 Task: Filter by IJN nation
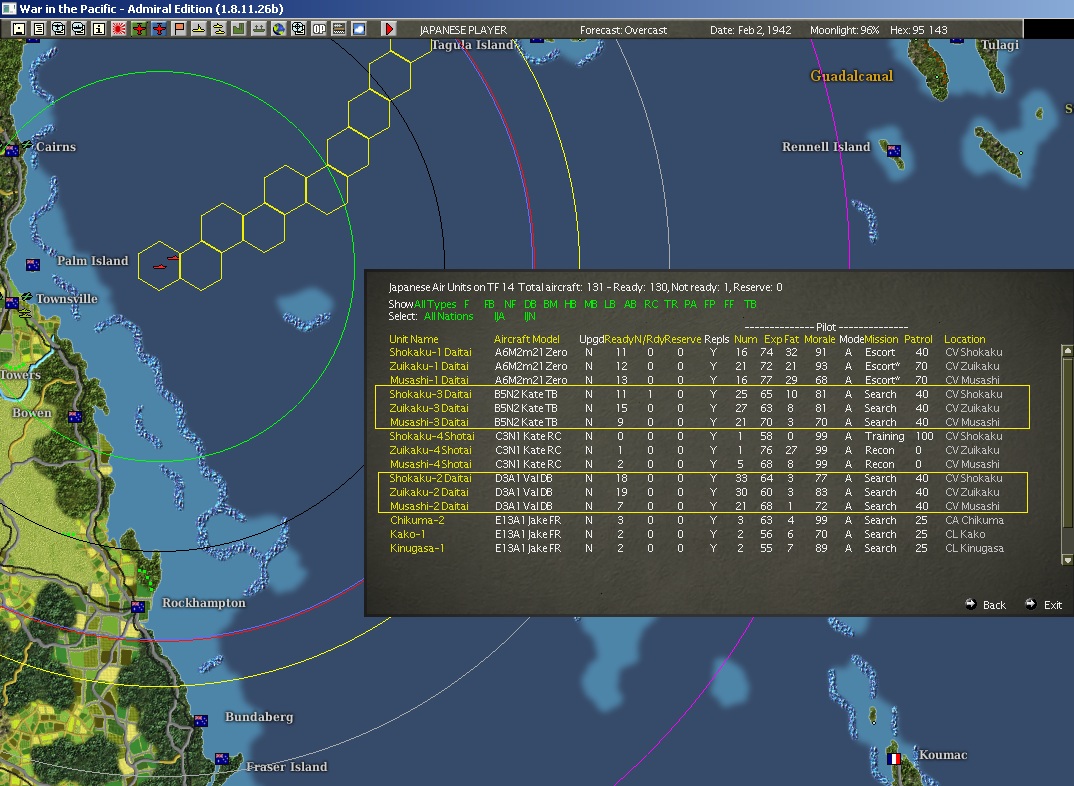[x=529, y=316]
